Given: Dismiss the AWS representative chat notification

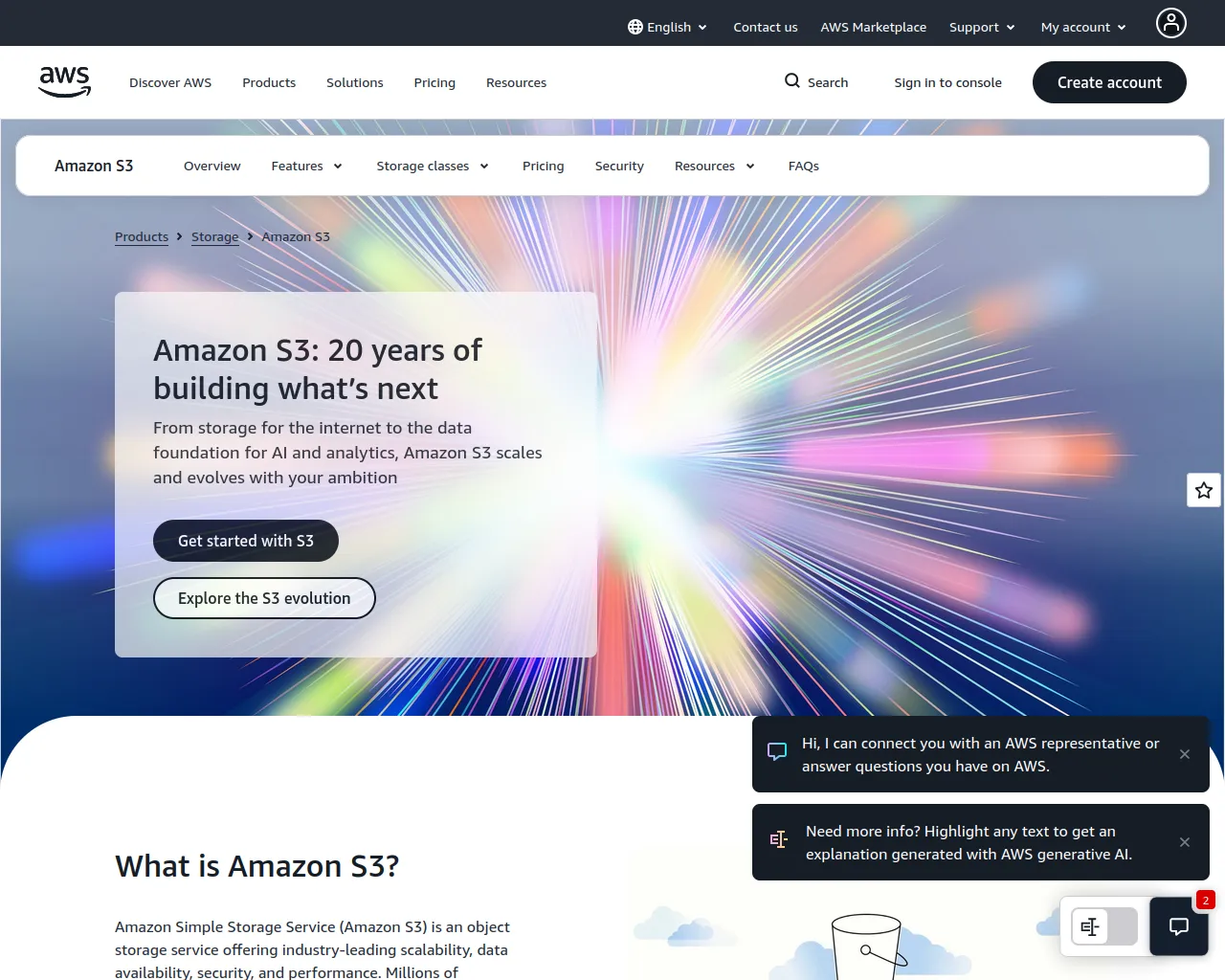Looking at the screenshot, I should (x=1185, y=754).
